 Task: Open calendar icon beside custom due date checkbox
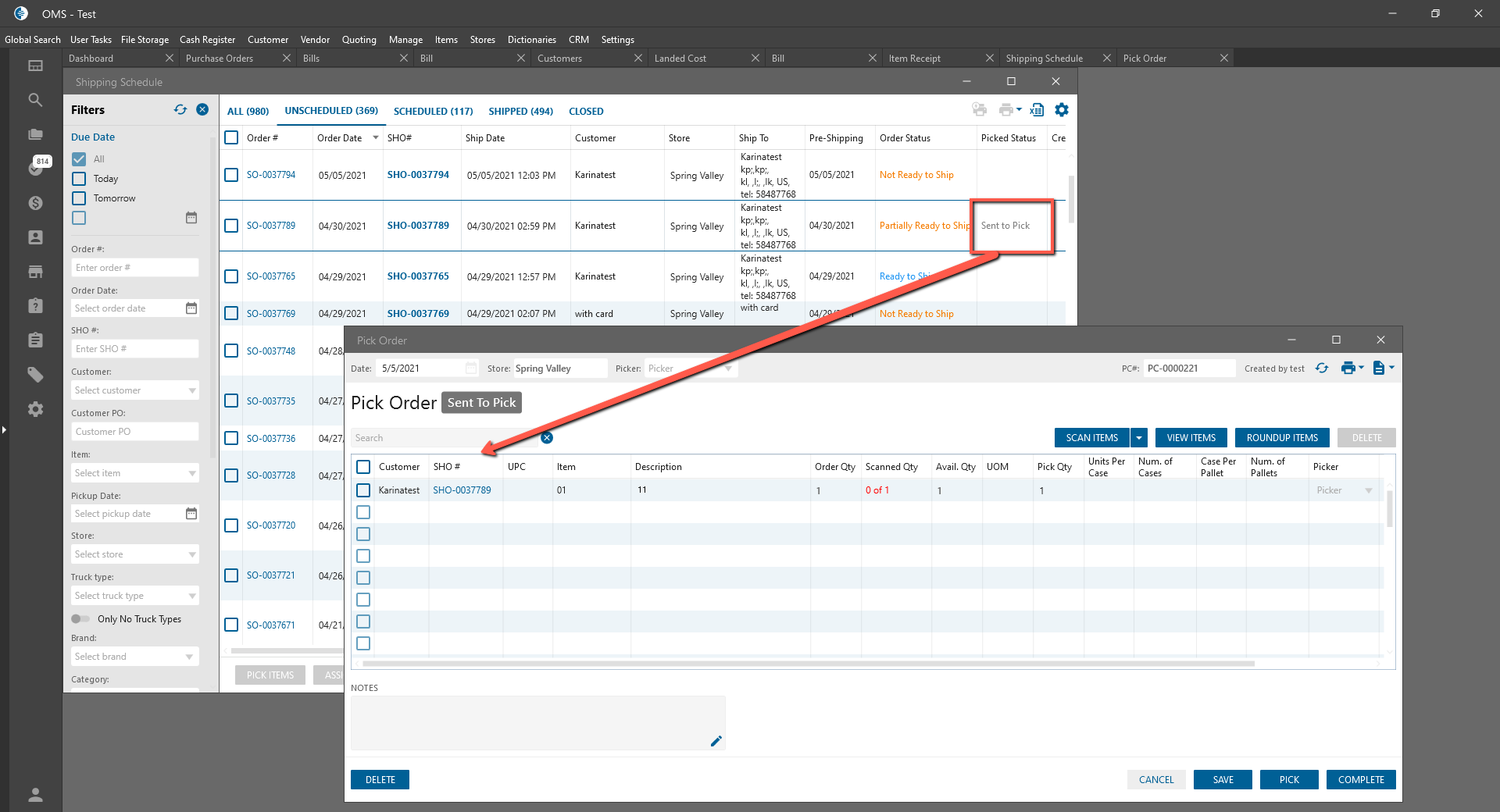tap(191, 218)
